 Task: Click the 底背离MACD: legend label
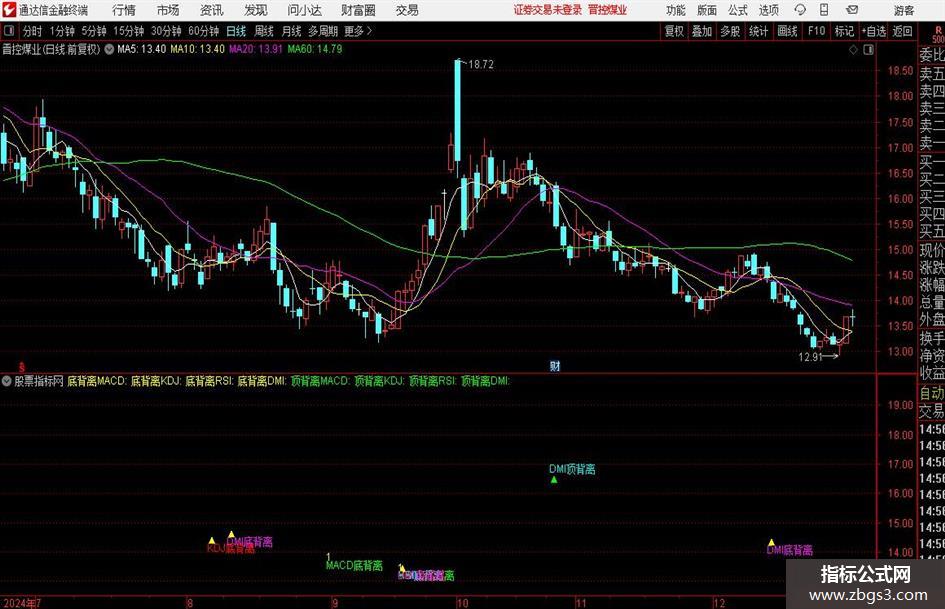click(x=97, y=381)
